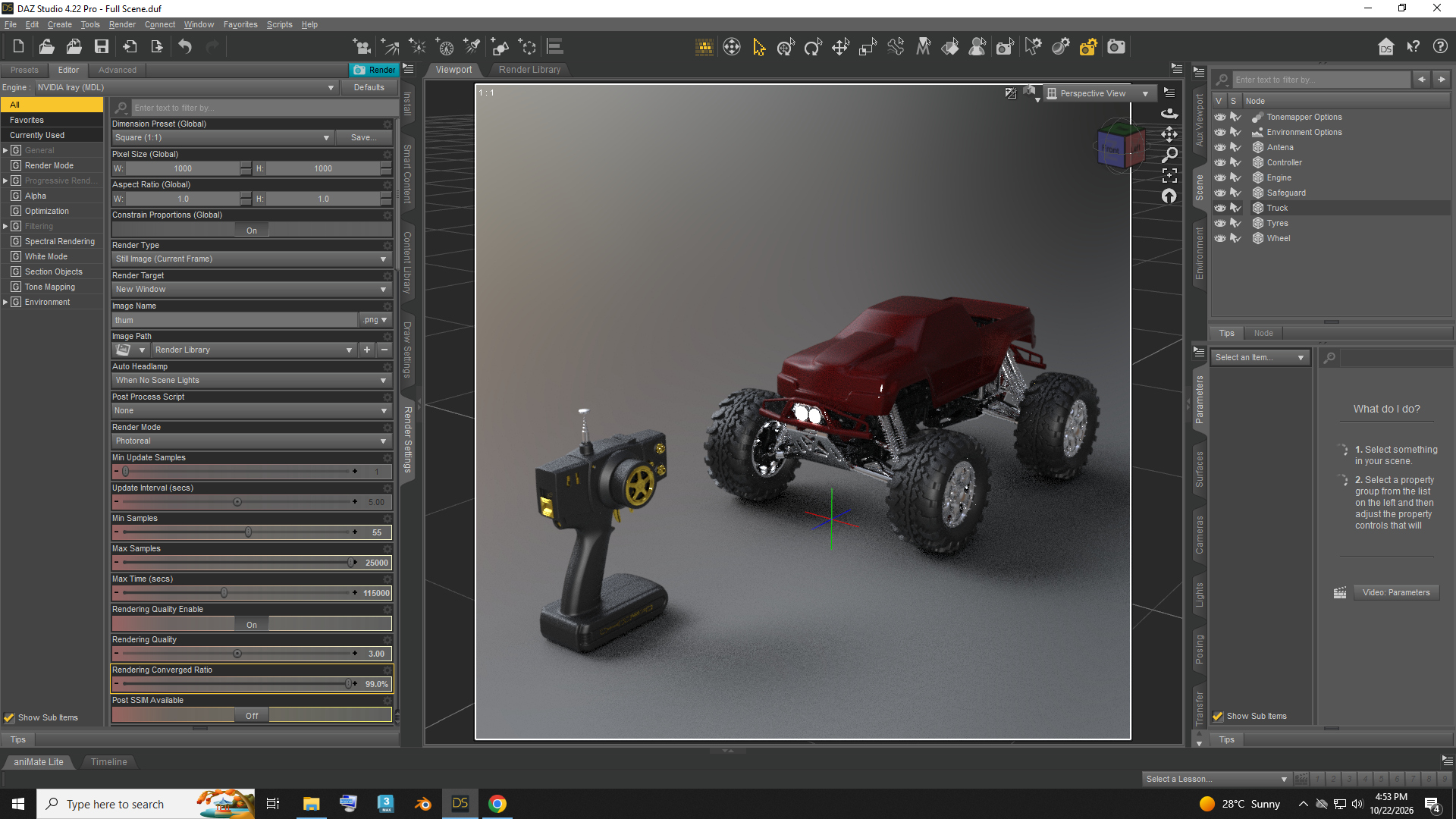Image resolution: width=1456 pixels, height=819 pixels.
Task: Open the Render menu in menu bar
Action: (x=122, y=24)
